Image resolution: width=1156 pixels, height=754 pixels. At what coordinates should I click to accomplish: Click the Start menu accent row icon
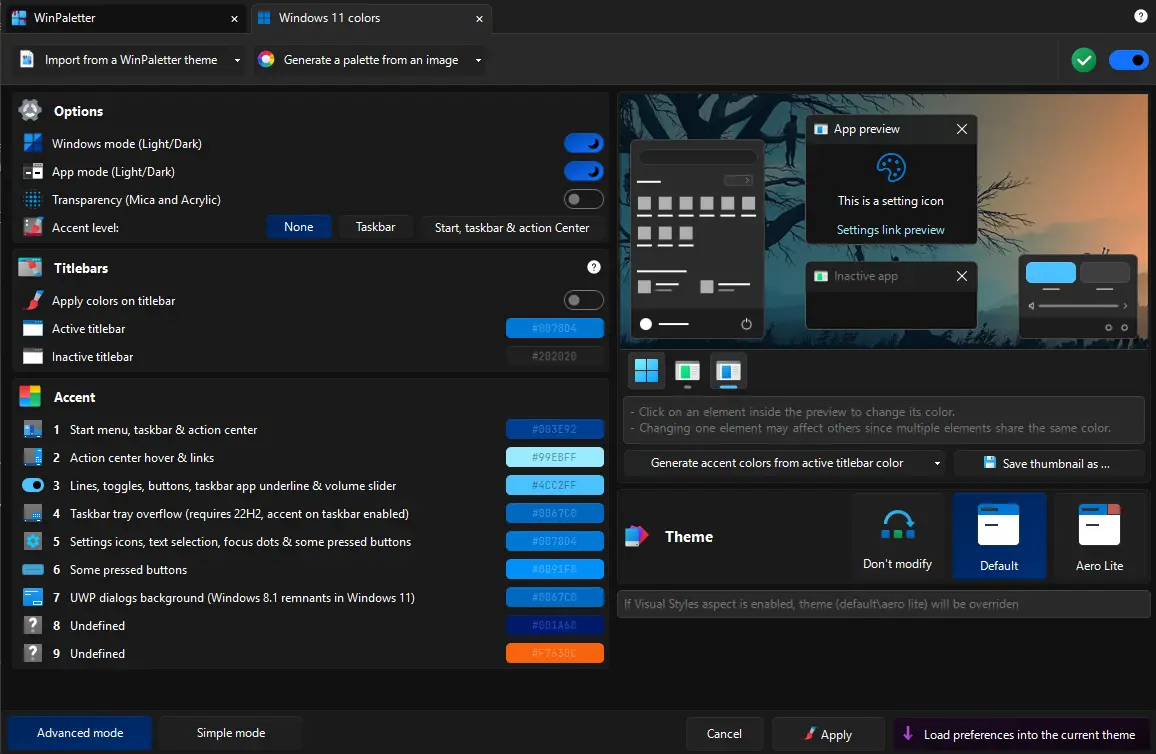[32, 429]
